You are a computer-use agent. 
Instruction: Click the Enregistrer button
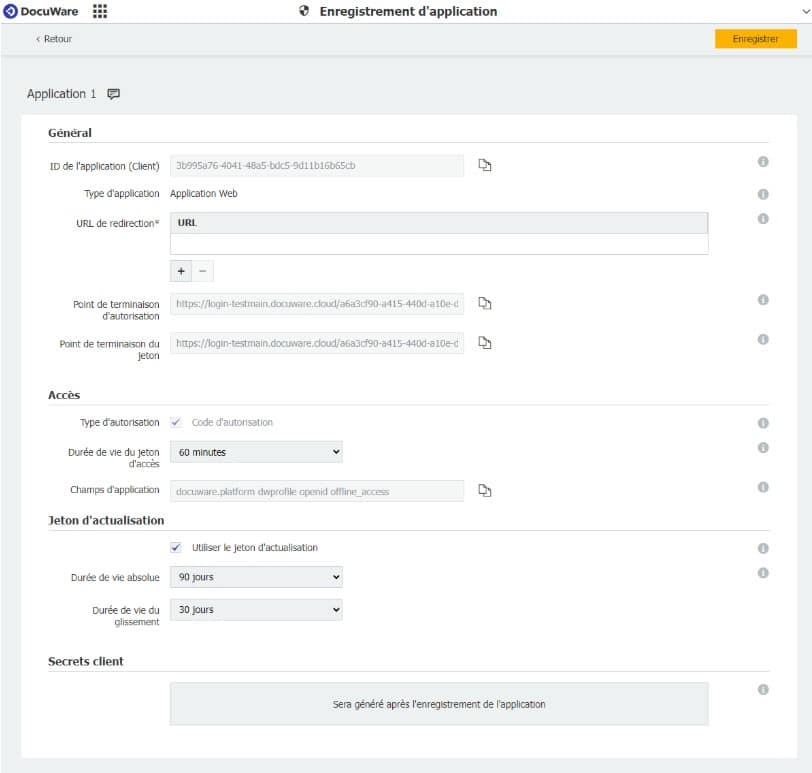755,39
